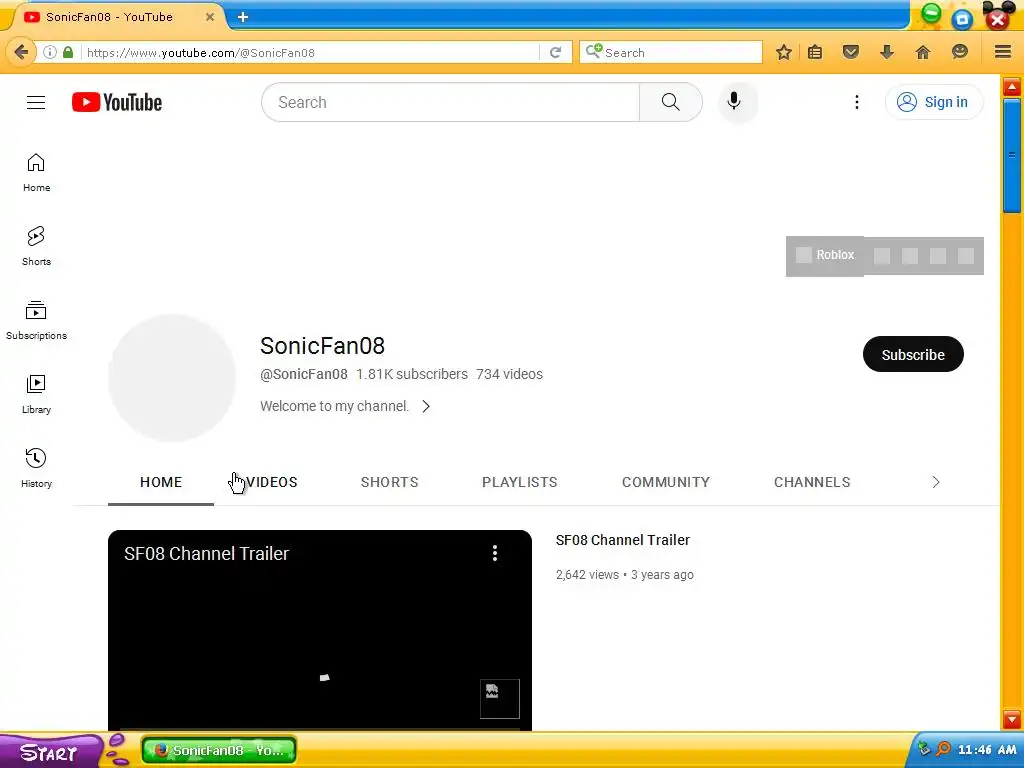Switch to the CHANNELS channel tab

pyautogui.click(x=812, y=482)
